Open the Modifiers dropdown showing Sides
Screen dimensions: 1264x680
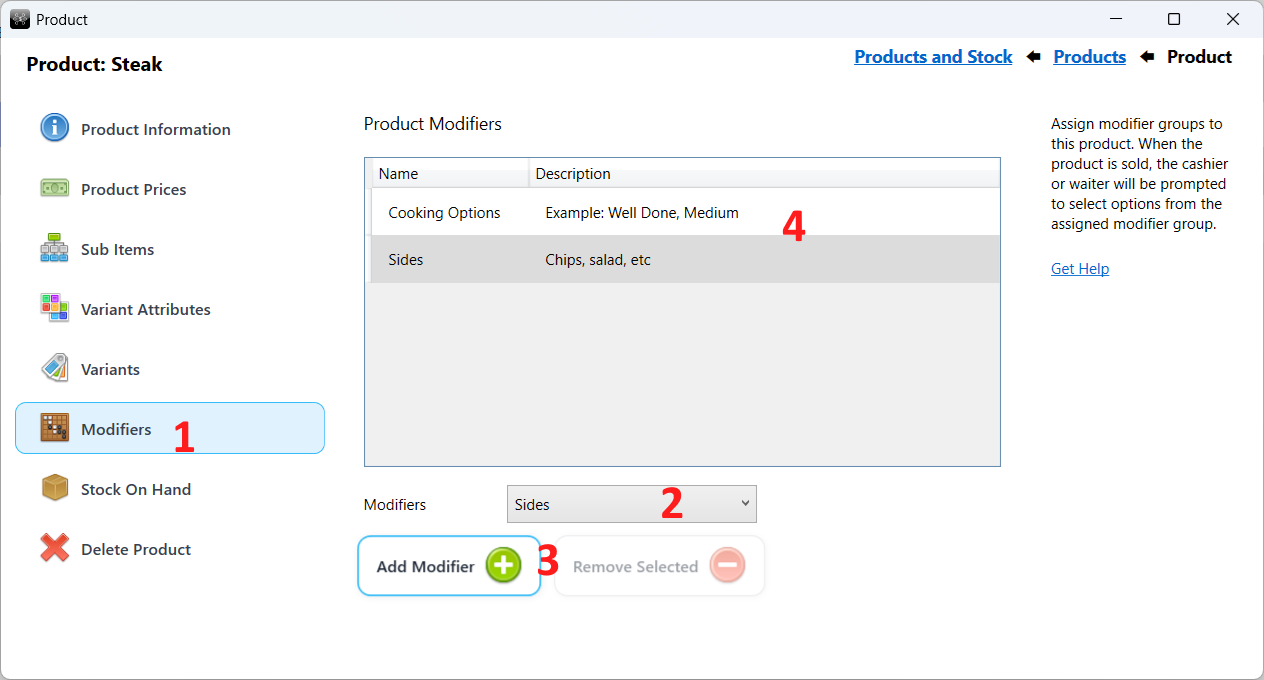[x=632, y=504]
